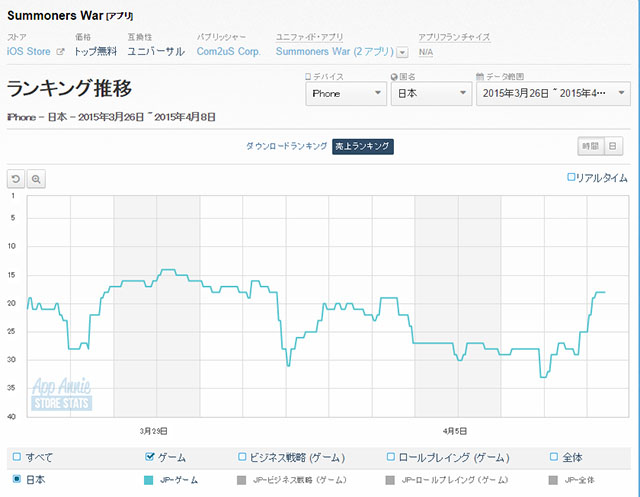The image size is (640, 497).
Task: Click the Summoners War app title
Action: pyautogui.click(x=55, y=16)
